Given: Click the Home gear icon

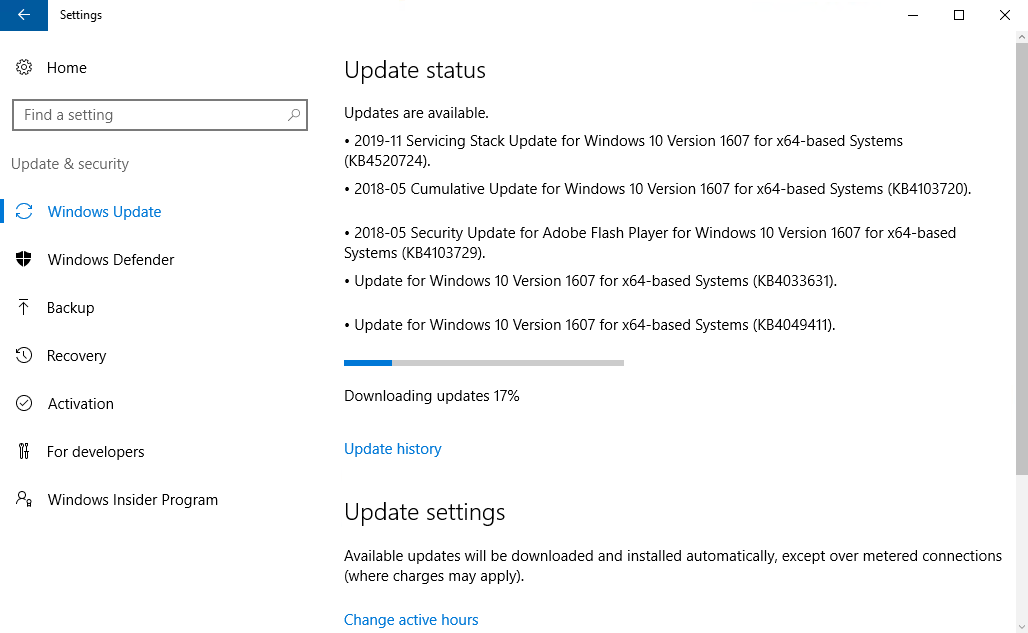Looking at the screenshot, I should [24, 68].
